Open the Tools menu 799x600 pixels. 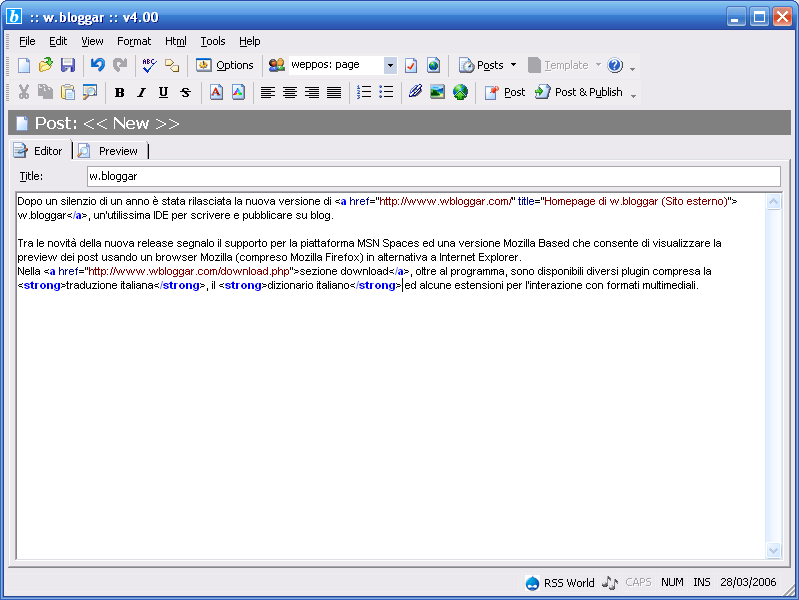213,41
